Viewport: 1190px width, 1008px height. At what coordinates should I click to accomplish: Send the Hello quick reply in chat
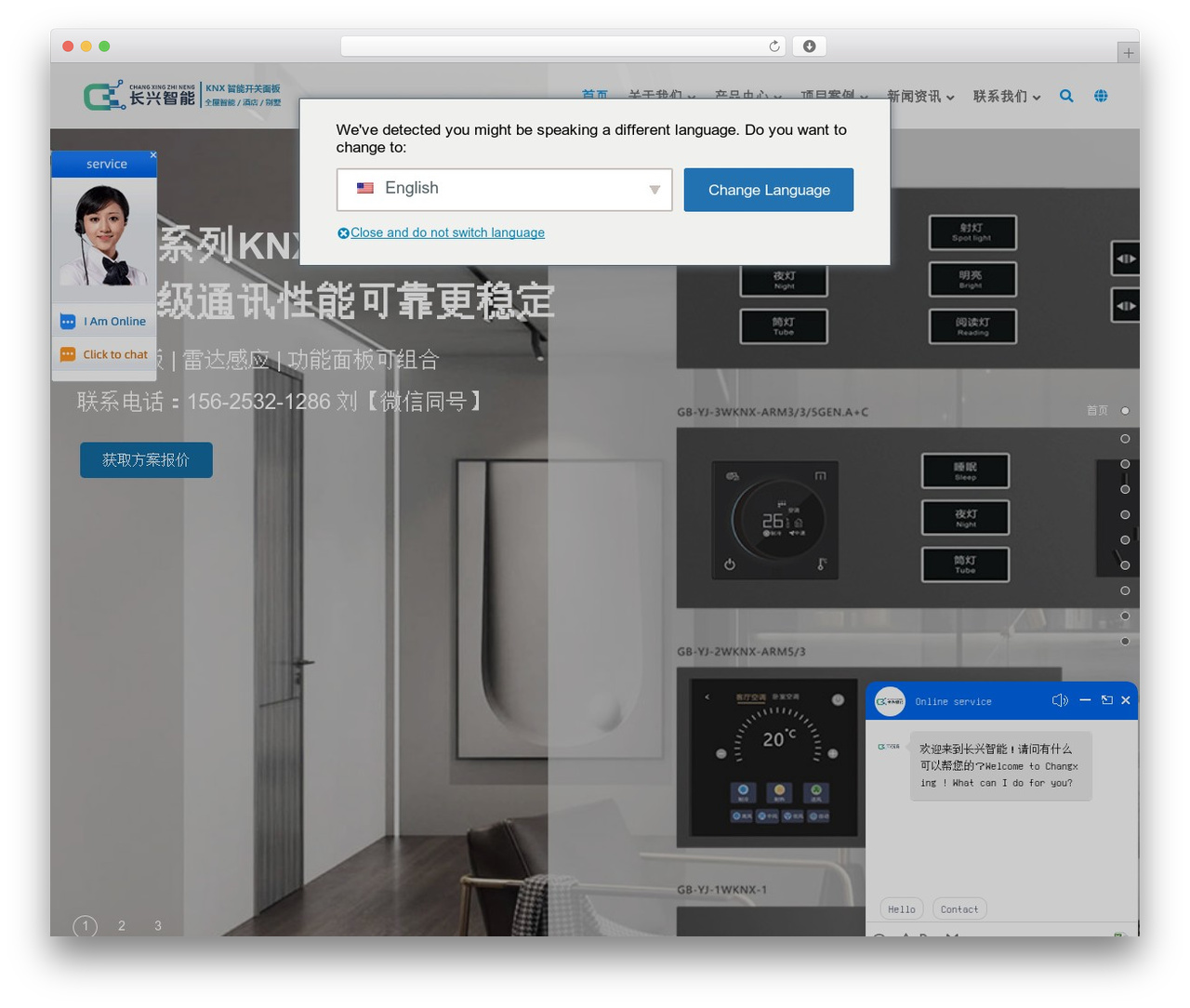902,909
